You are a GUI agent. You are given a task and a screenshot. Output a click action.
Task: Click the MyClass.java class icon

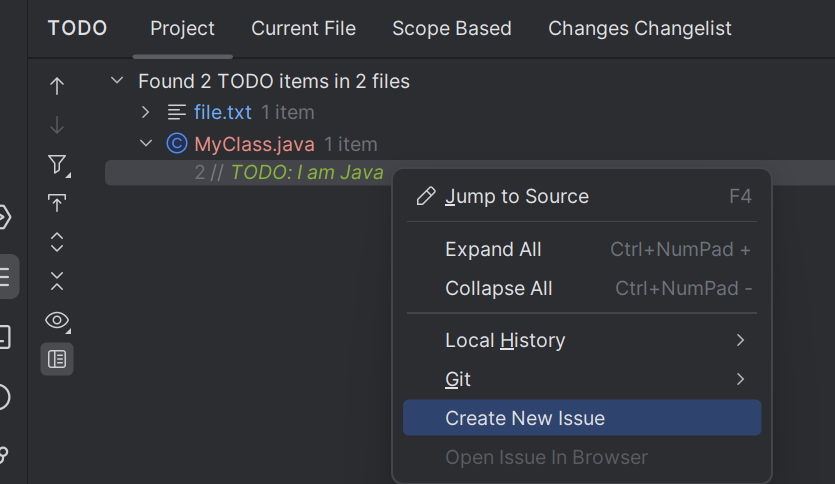(x=176, y=144)
